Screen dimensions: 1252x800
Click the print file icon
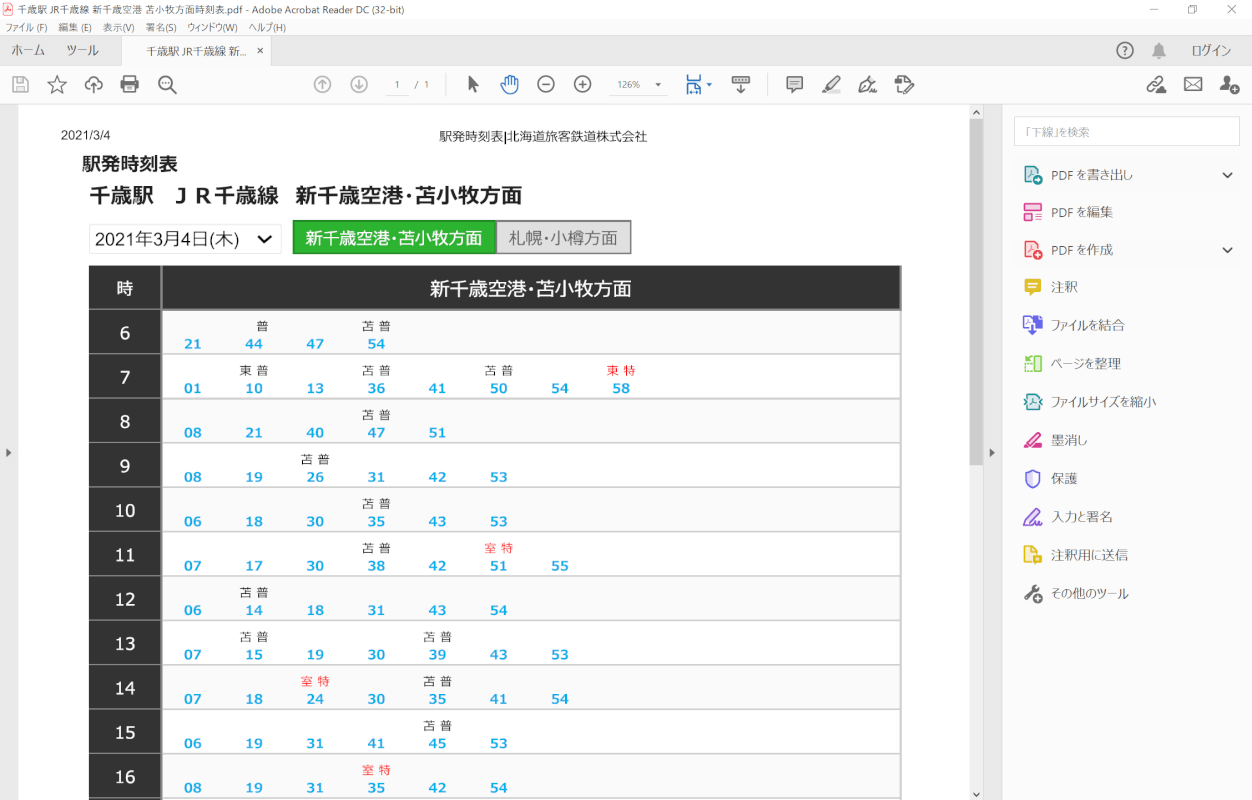[x=129, y=85]
